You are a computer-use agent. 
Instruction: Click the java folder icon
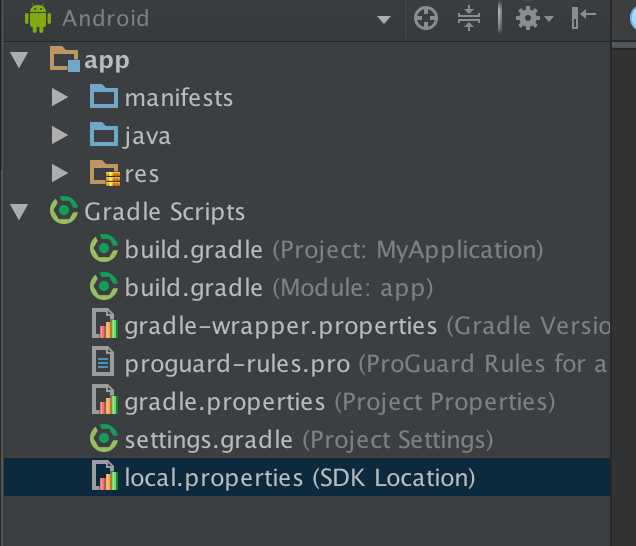104,134
